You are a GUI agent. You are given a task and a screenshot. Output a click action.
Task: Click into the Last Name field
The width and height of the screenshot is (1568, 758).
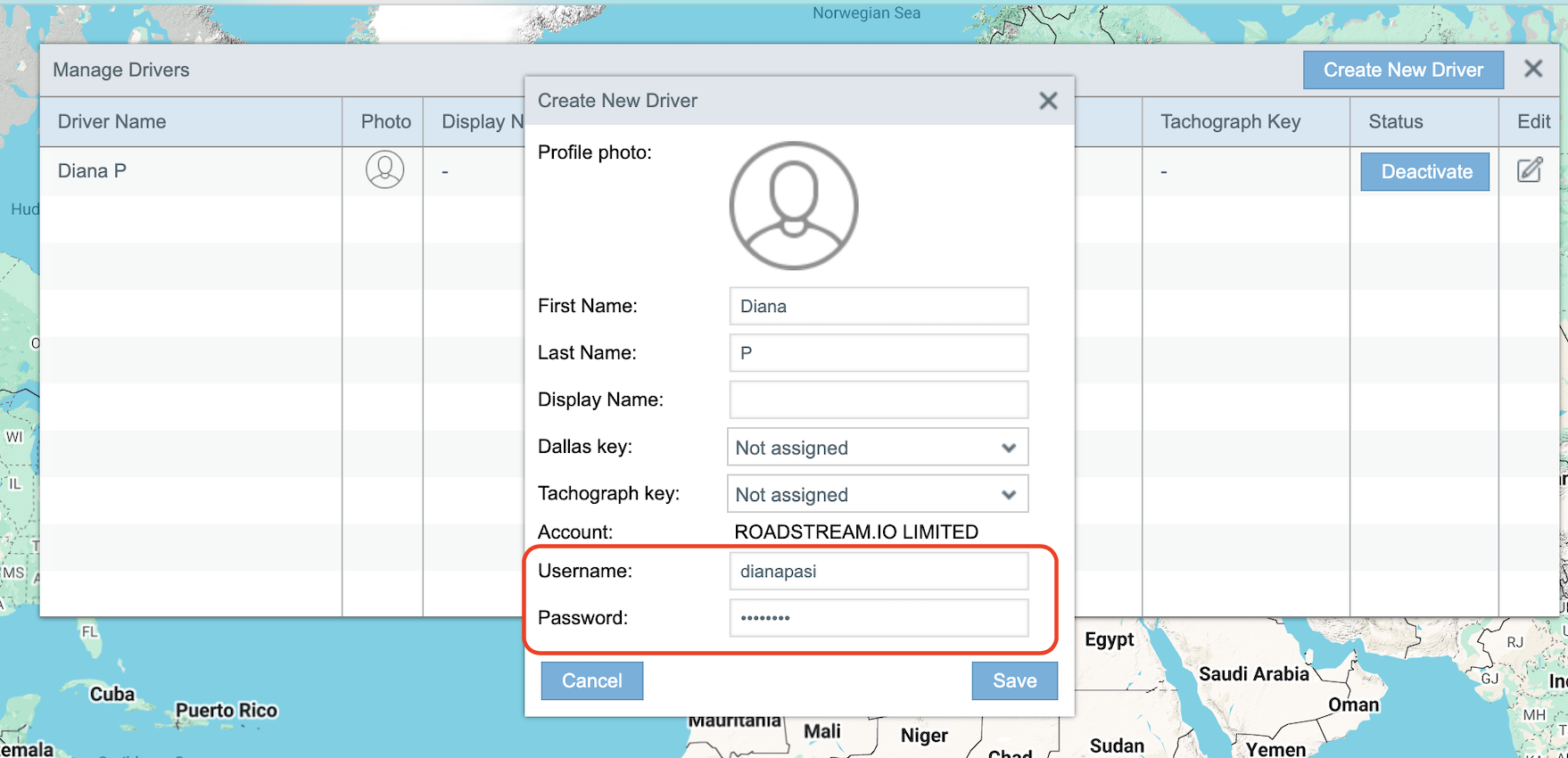tap(878, 353)
